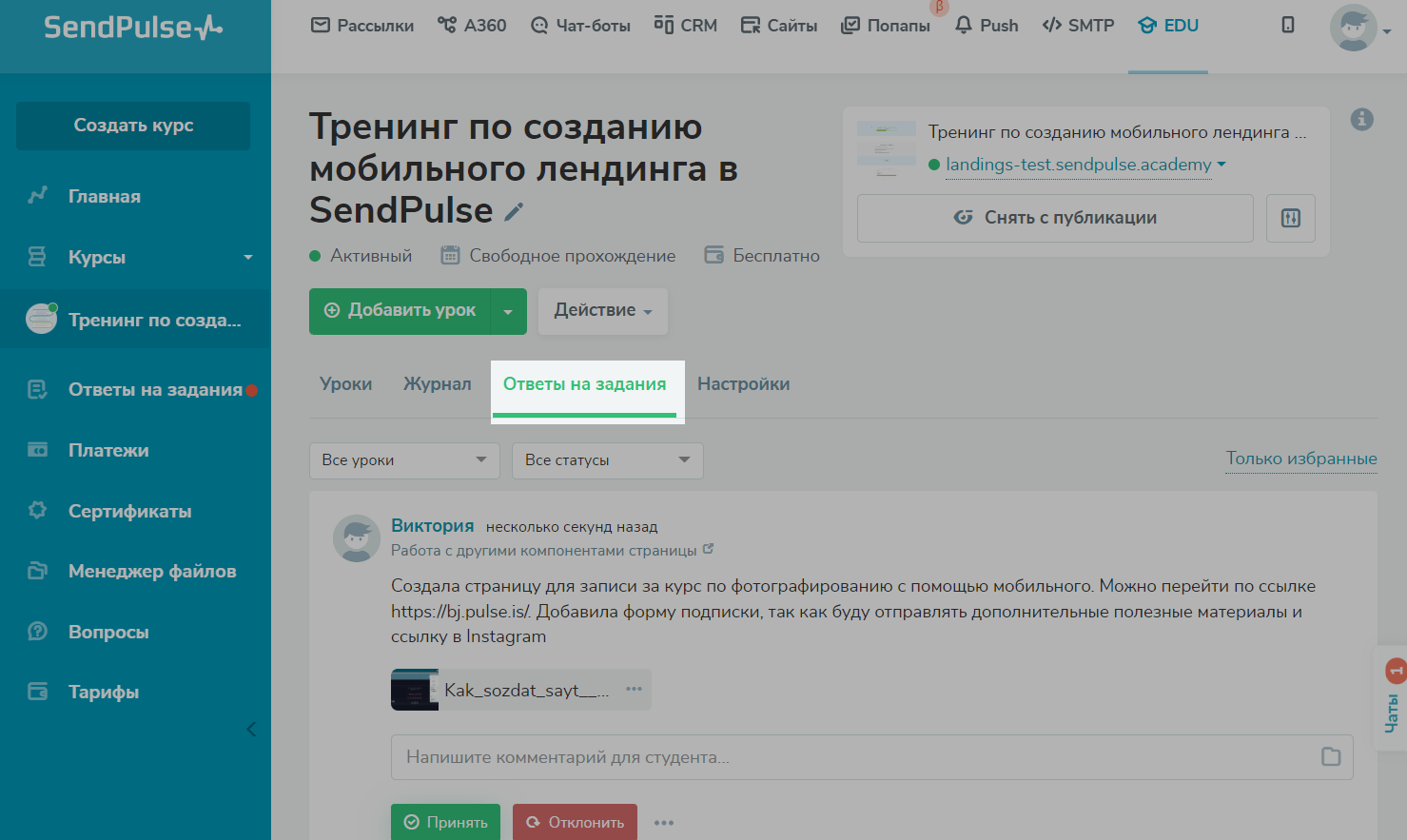1407x840 pixels.
Task: Open the Настройки tab
Action: (743, 384)
